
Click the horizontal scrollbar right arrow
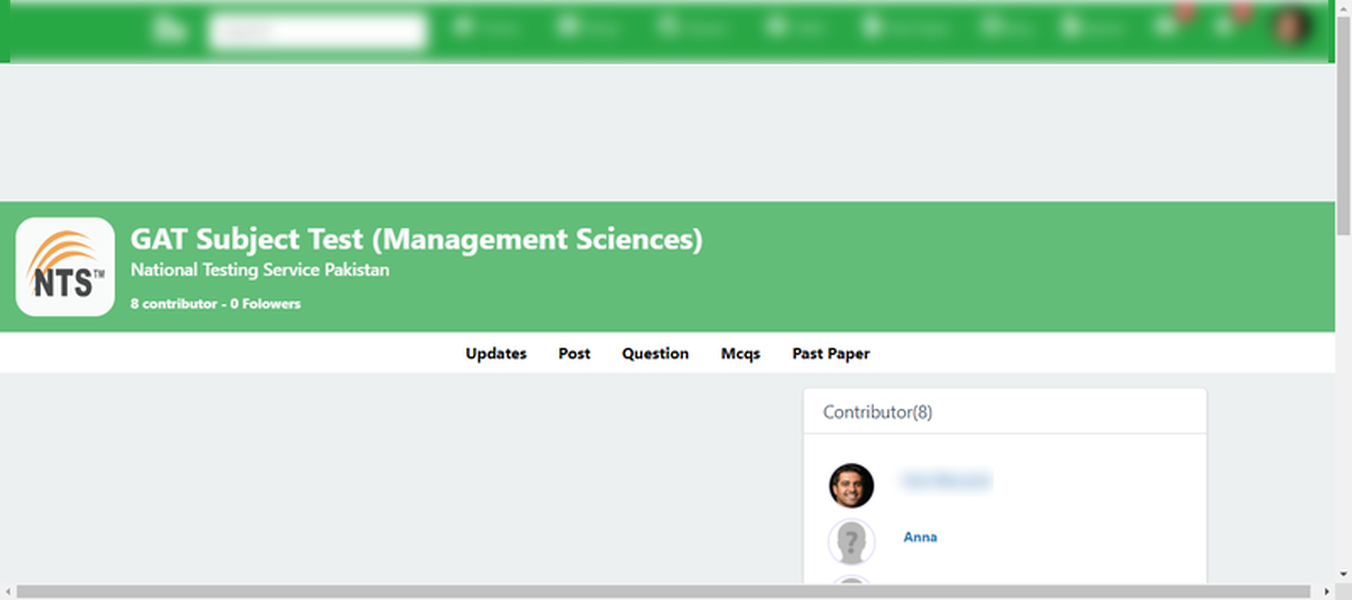click(x=1327, y=592)
